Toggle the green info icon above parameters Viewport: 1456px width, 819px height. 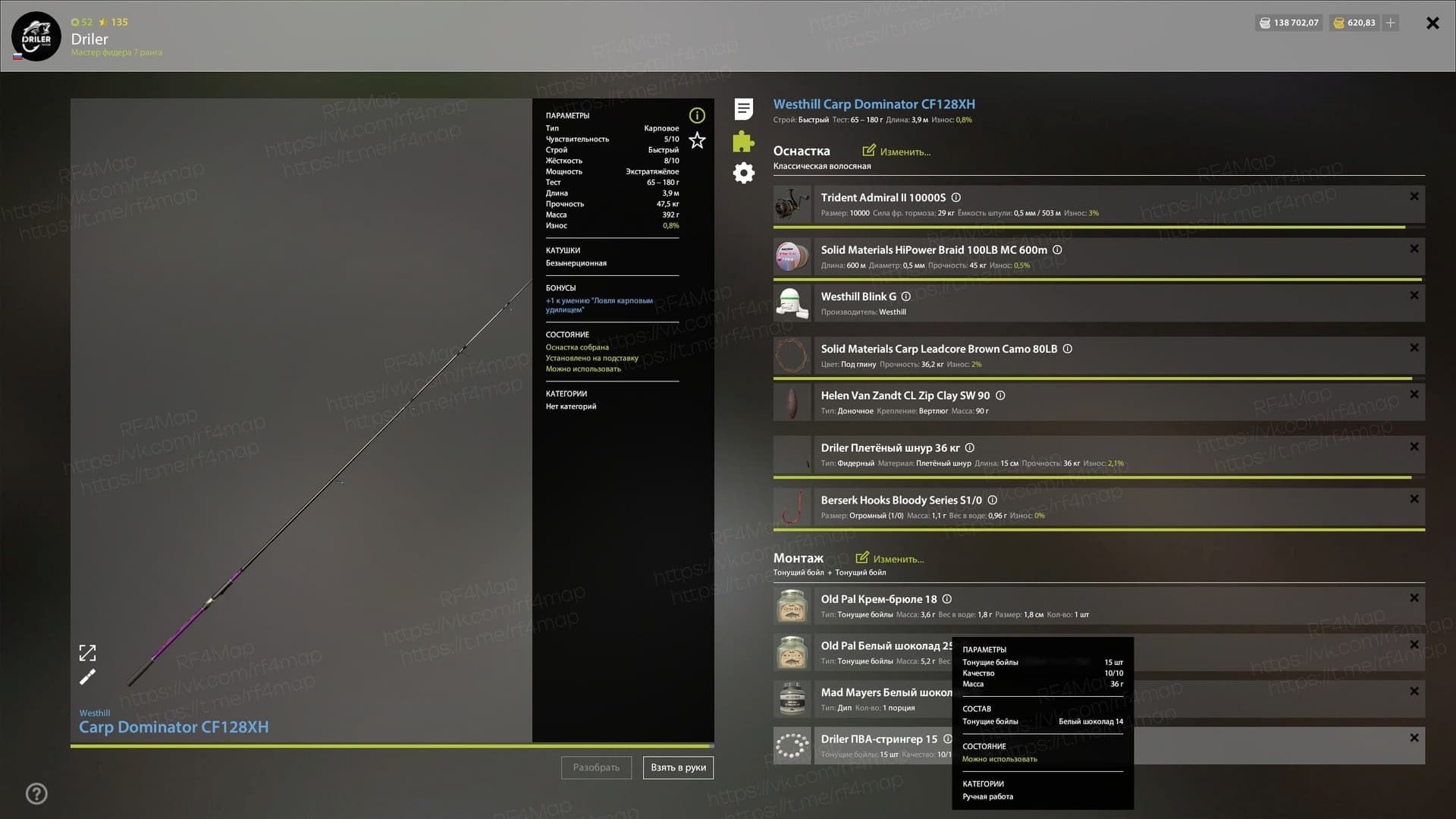[697, 115]
